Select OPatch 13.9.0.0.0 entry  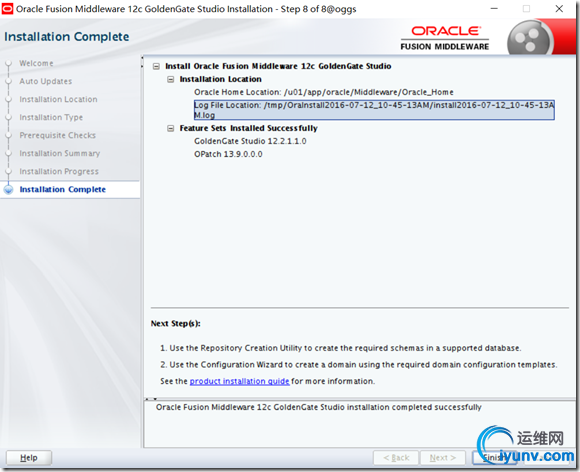coord(228,154)
